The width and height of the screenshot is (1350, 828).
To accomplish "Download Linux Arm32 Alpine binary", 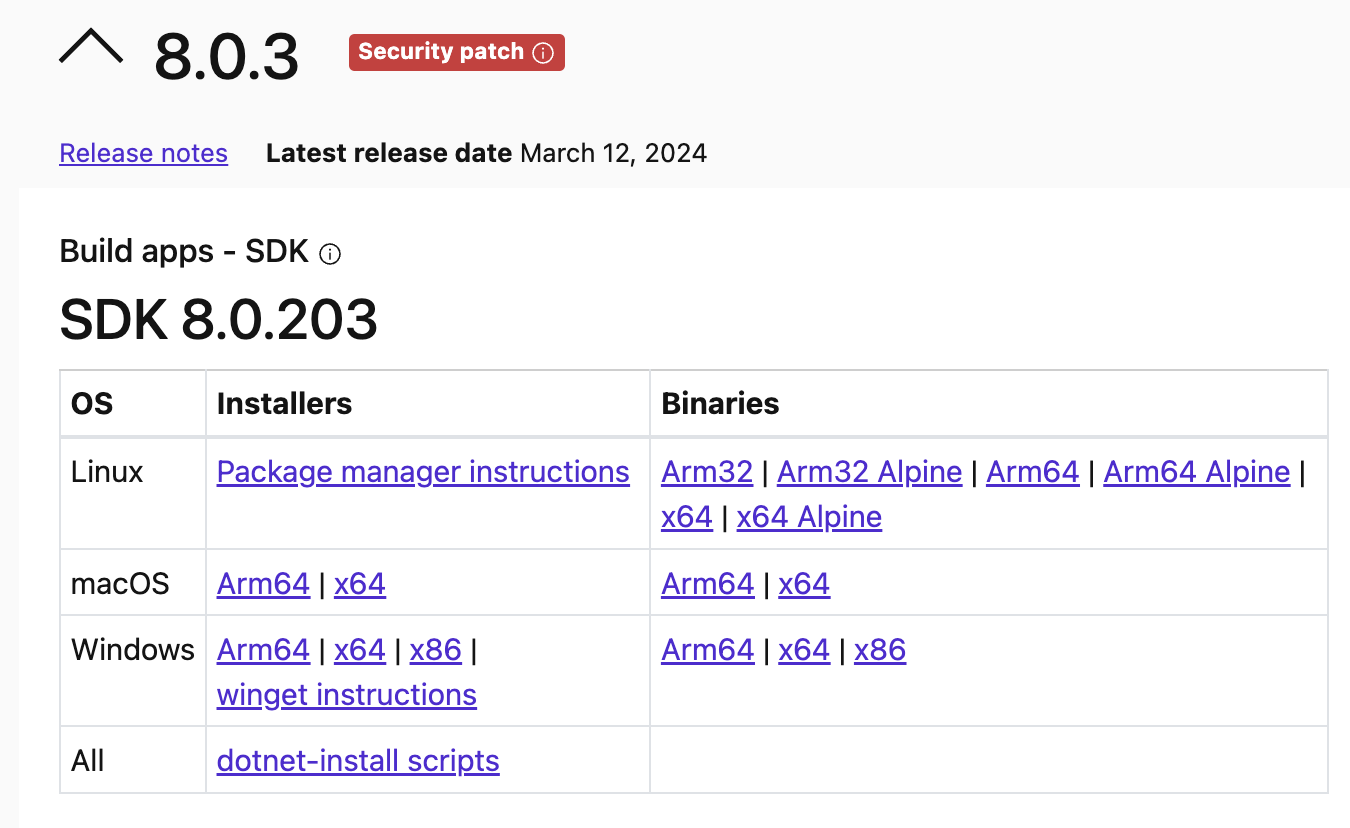I will [x=870, y=472].
